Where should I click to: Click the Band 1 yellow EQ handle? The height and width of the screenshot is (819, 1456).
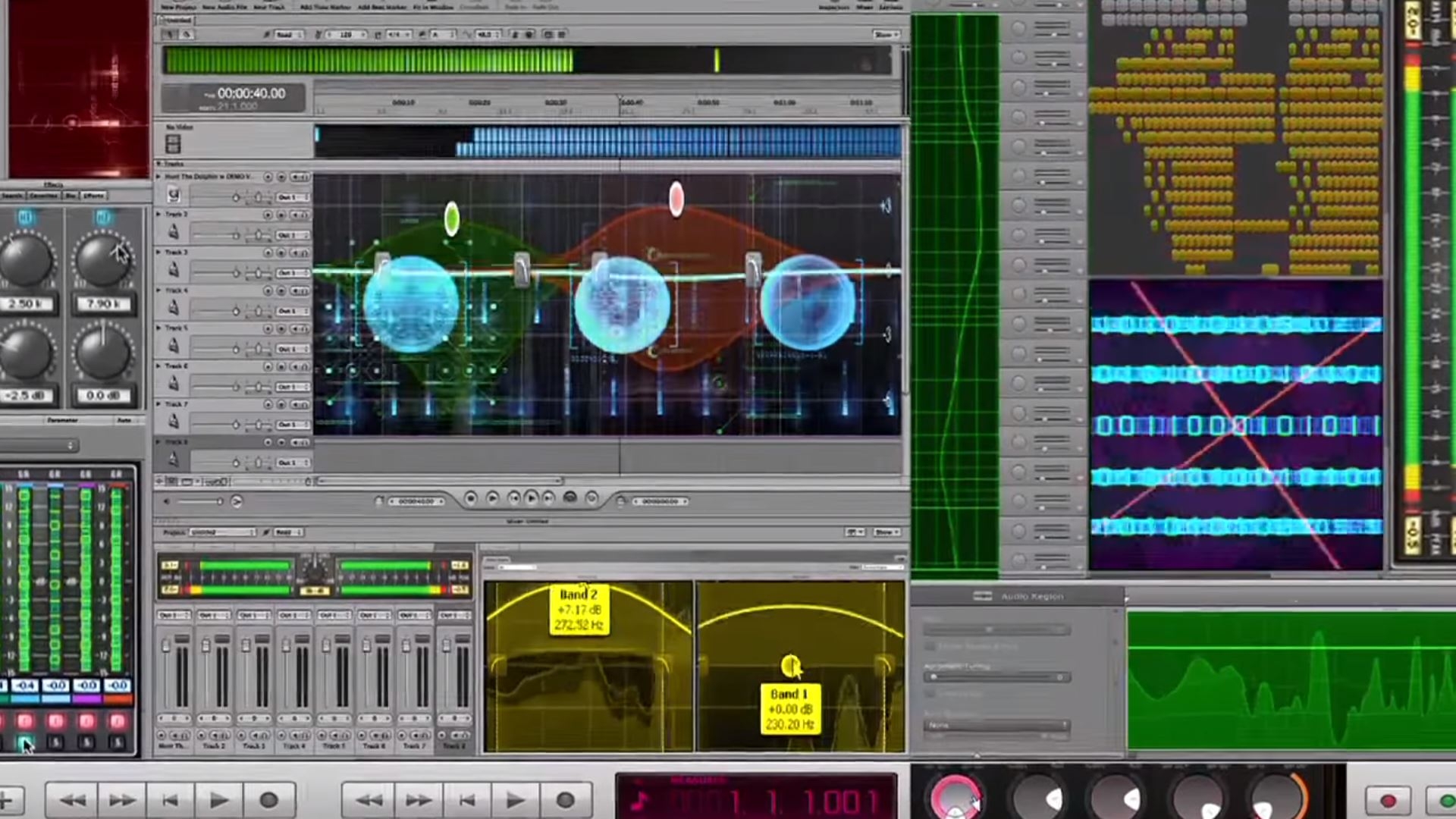click(790, 666)
